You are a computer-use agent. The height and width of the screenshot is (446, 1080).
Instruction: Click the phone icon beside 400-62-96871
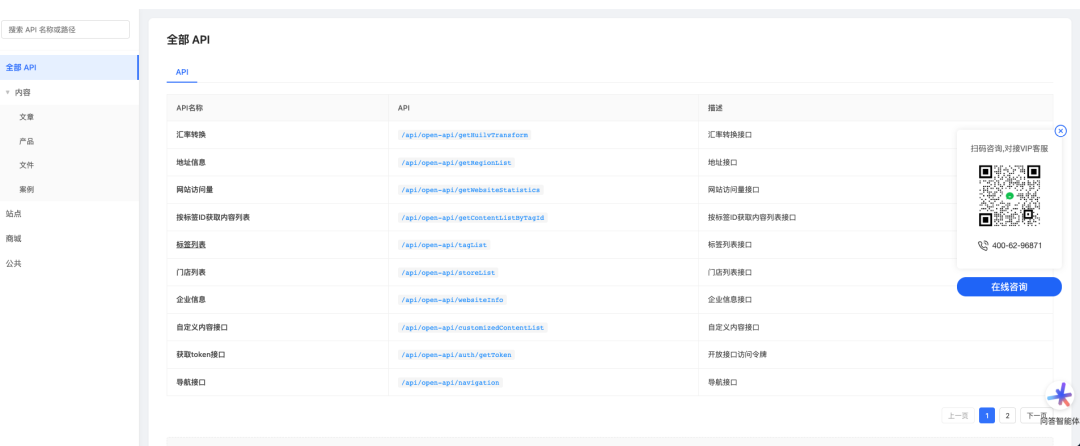pyautogui.click(x=983, y=245)
